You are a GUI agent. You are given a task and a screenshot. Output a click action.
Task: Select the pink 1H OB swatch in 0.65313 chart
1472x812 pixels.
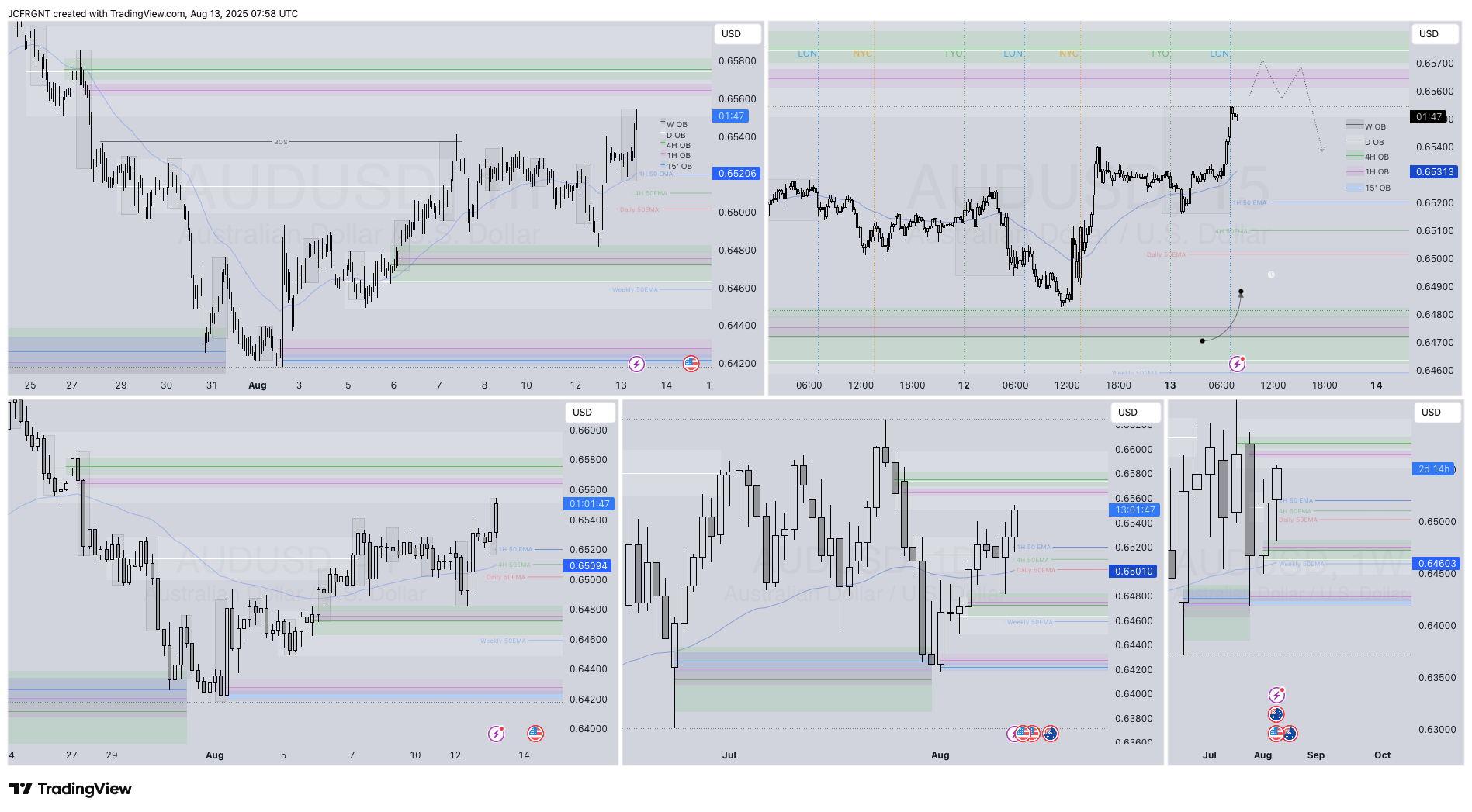pyautogui.click(x=1355, y=172)
